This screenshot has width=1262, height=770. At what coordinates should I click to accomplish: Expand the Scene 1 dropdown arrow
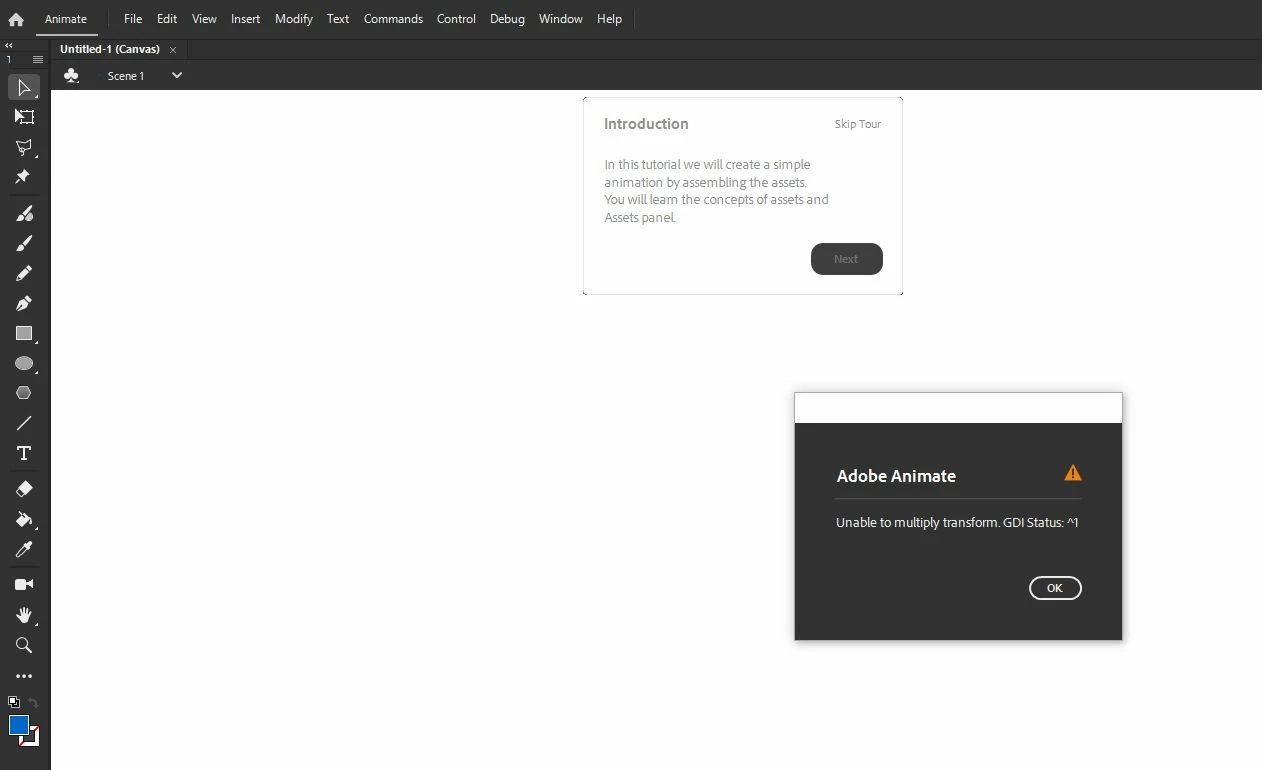[177, 75]
